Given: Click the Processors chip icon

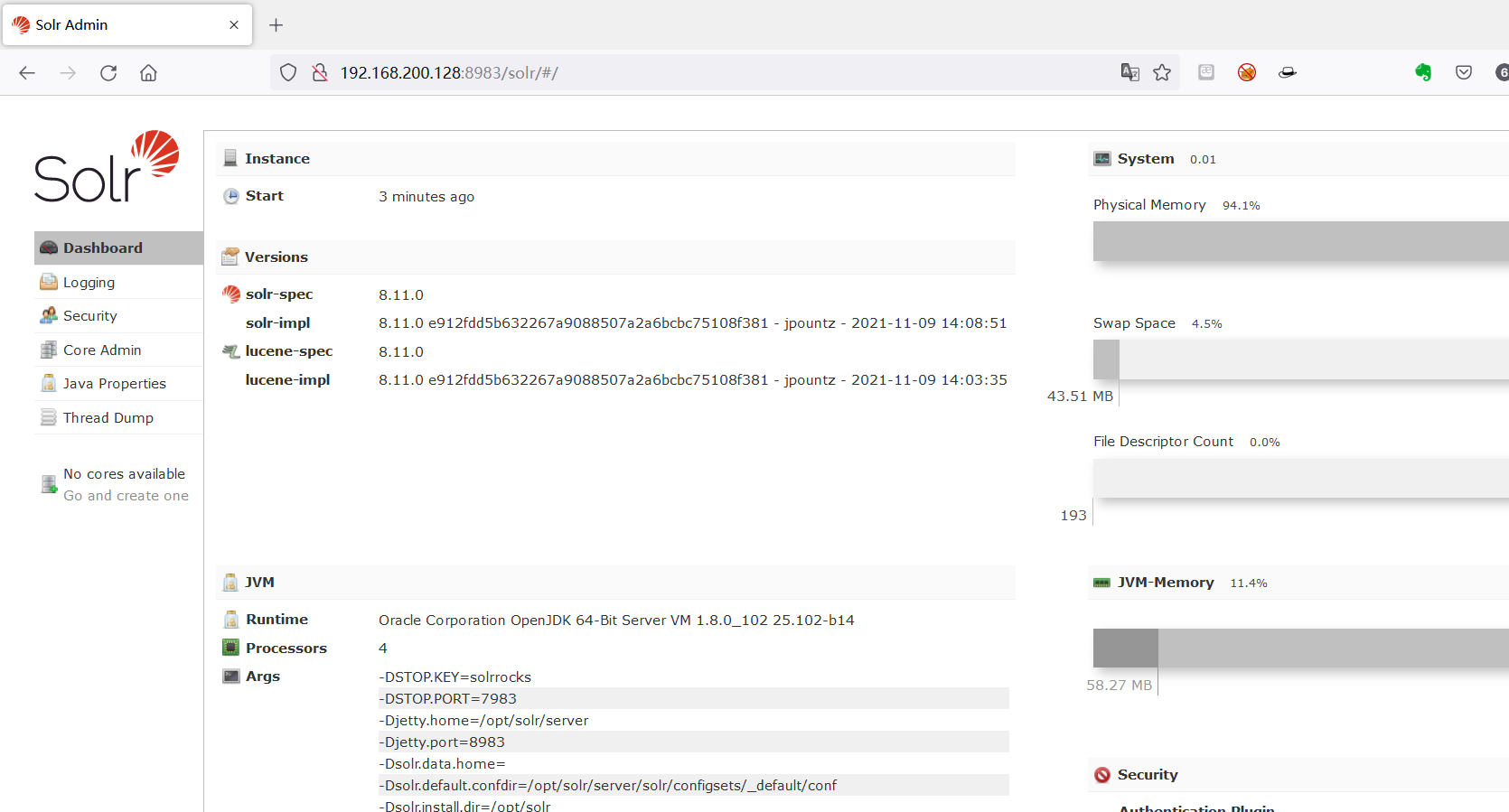Looking at the screenshot, I should 231,648.
